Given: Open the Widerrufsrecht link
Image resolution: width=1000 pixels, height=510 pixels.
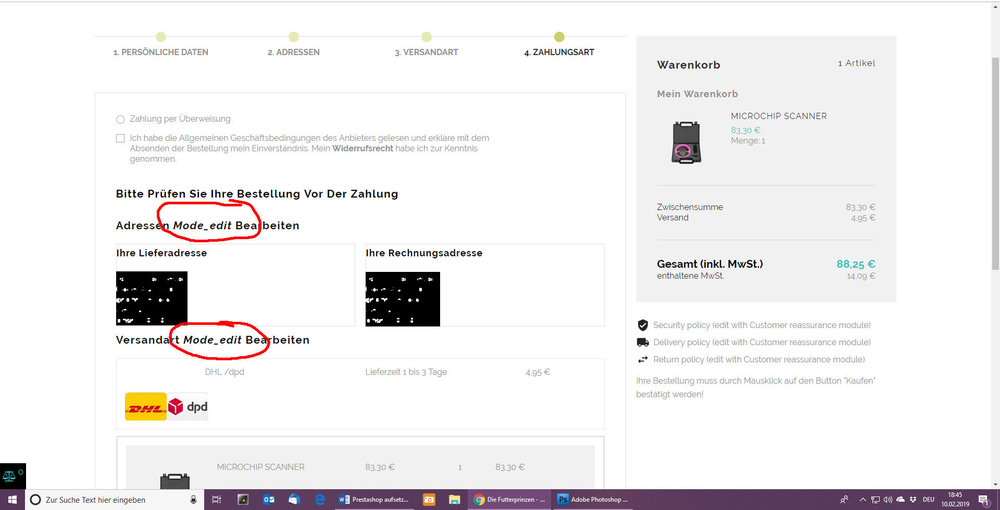Looking at the screenshot, I should pos(363,149).
